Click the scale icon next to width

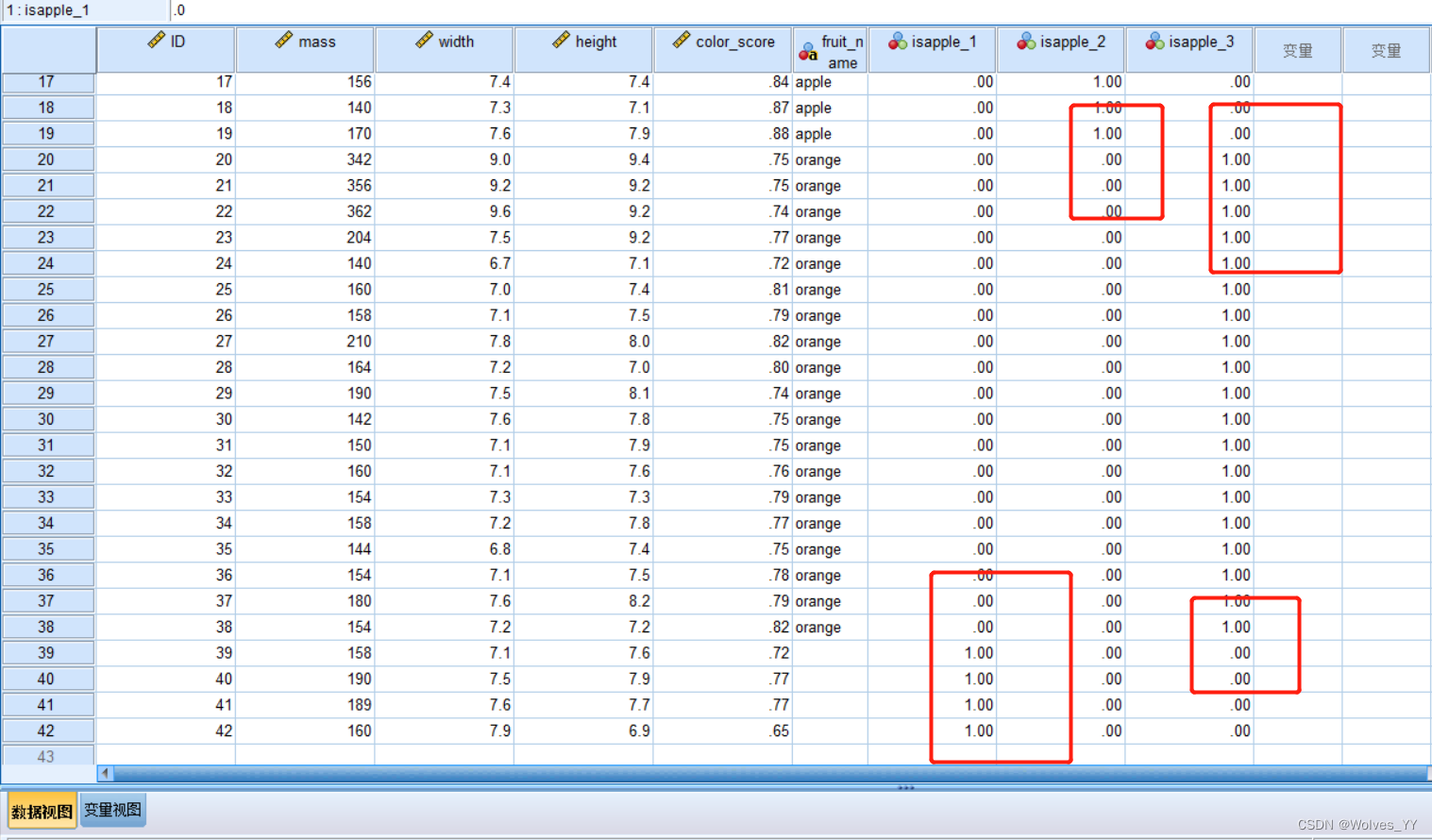(x=424, y=41)
